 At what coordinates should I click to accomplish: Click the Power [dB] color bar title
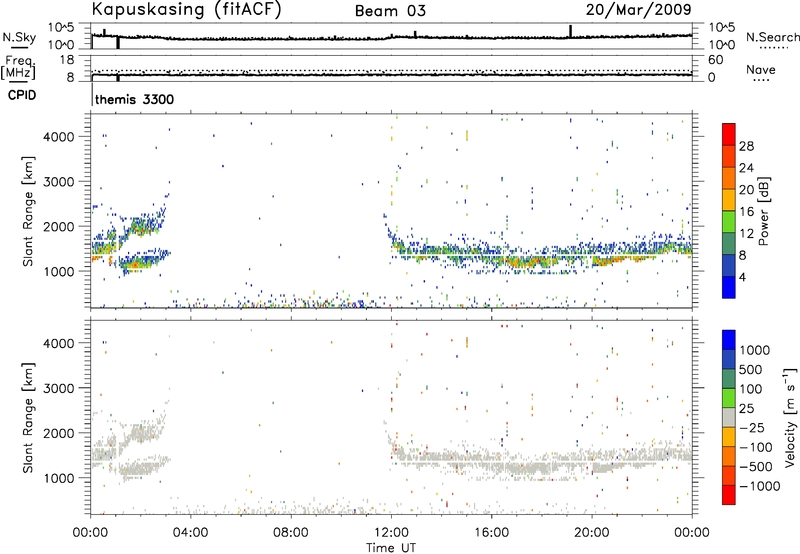[x=763, y=211]
